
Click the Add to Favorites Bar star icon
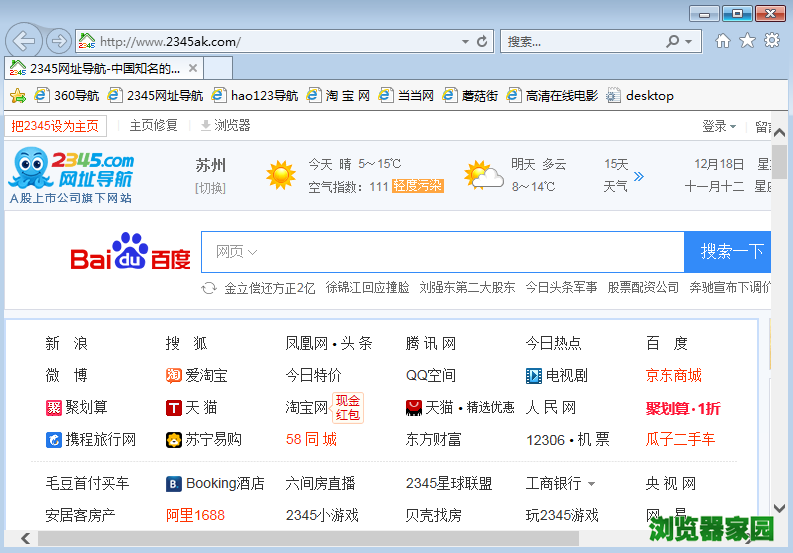[x=17, y=96]
